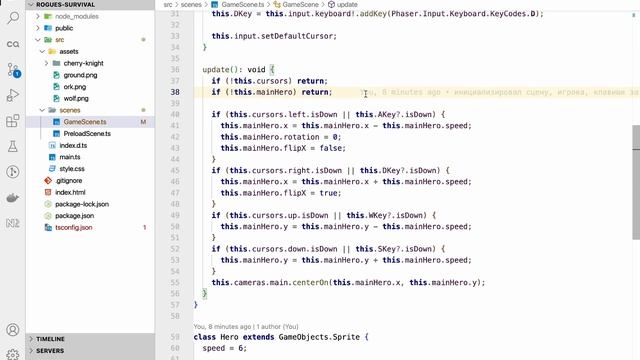Open the Search view in activity bar
This screenshot has height=360, width=640.
[x=13, y=18]
